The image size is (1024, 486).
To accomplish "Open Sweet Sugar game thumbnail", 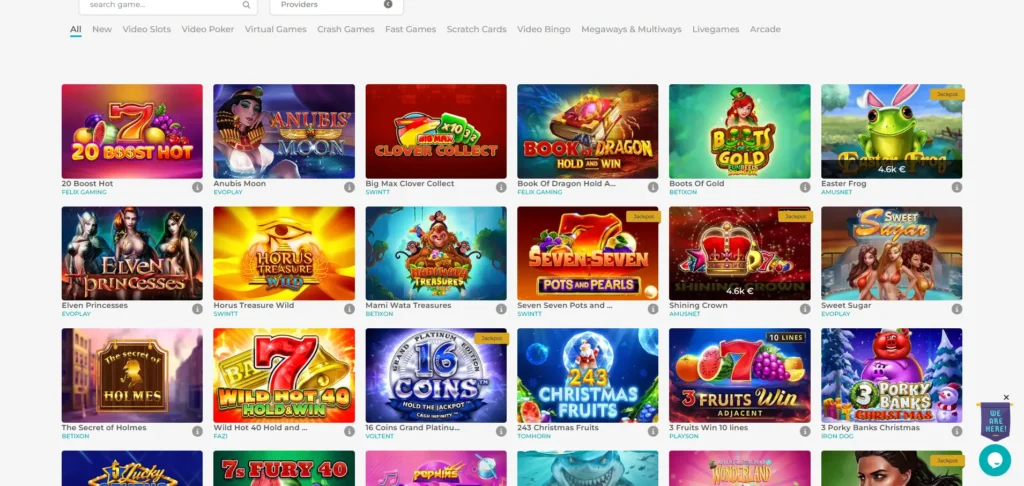I will coord(891,253).
